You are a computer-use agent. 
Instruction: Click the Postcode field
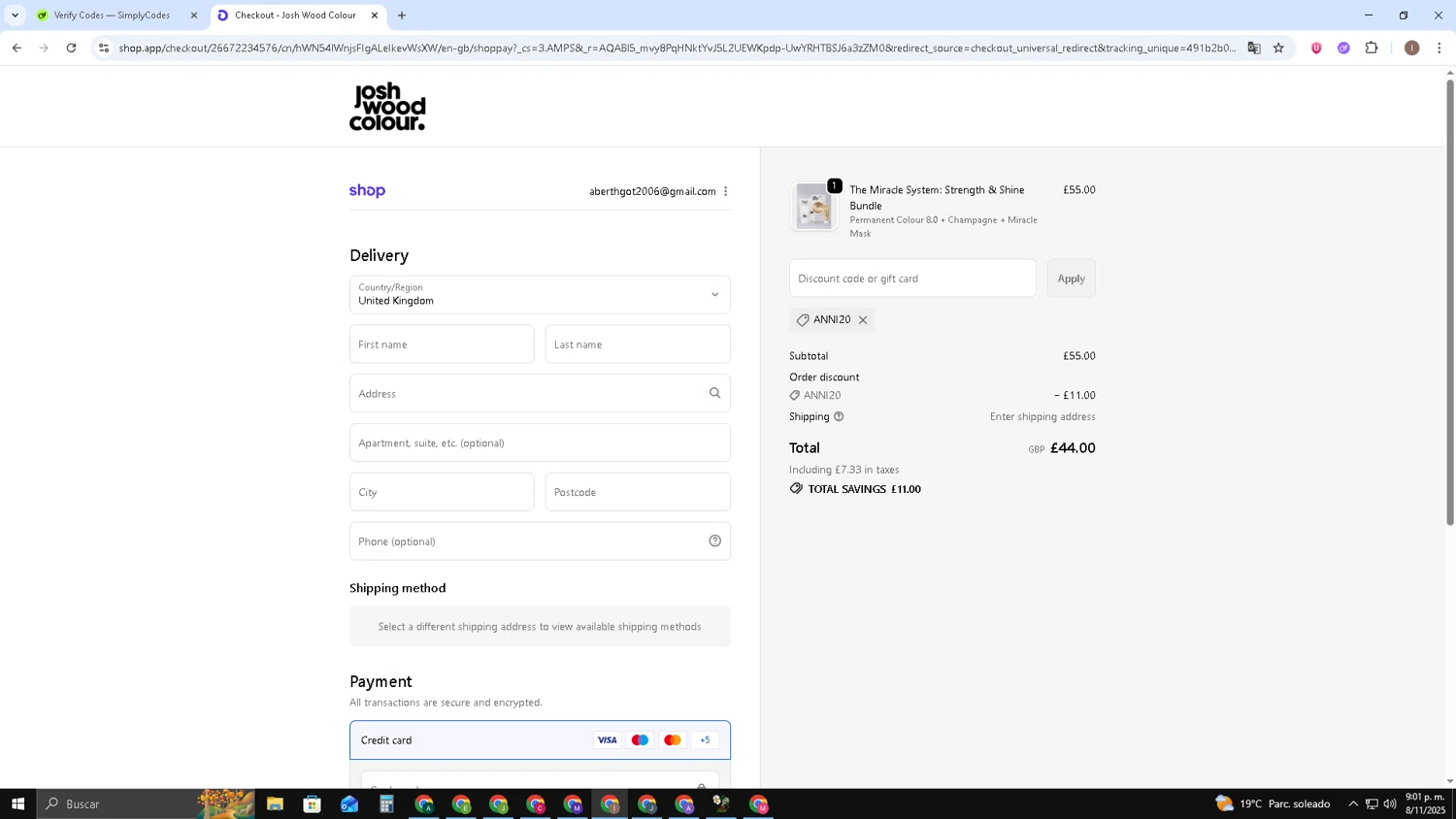[638, 492]
